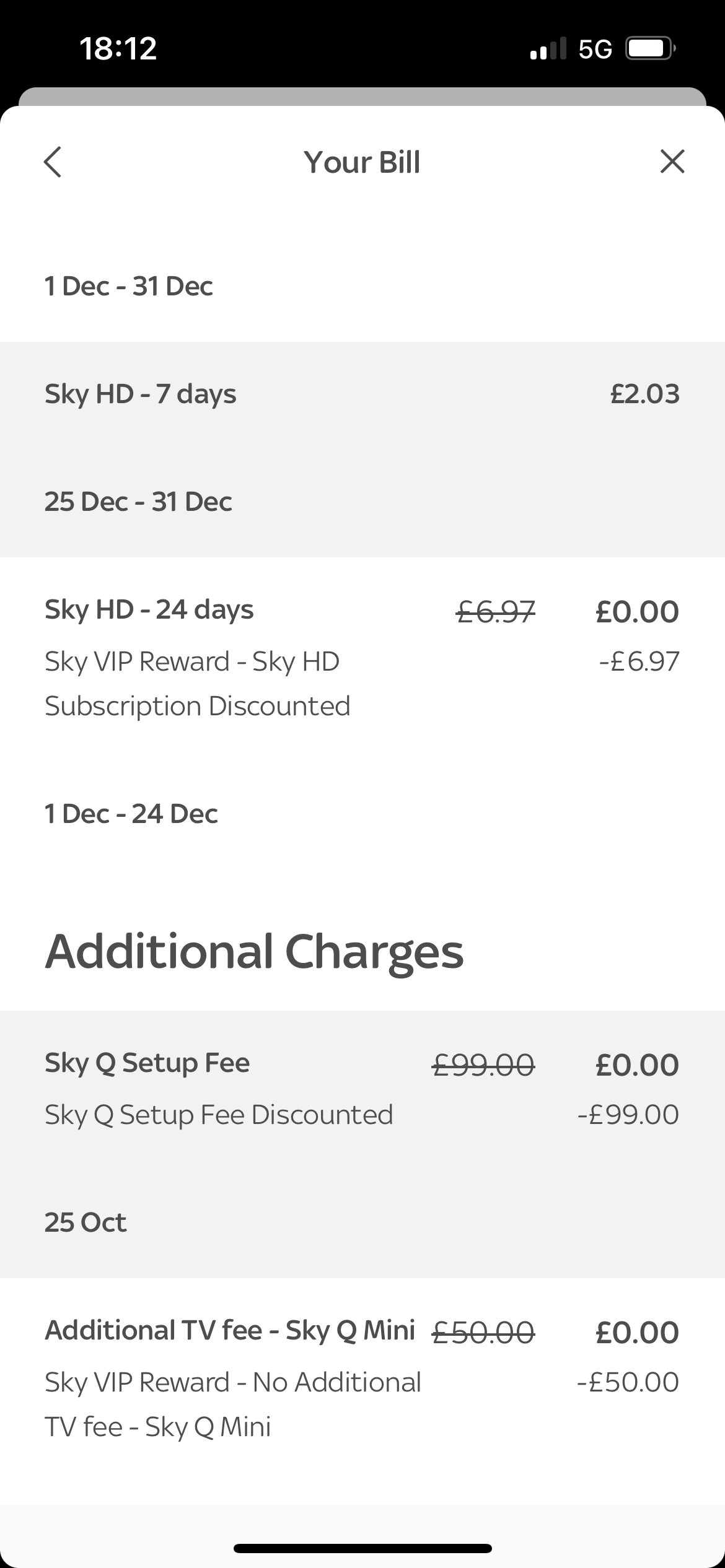Open the Sky HD - 24 days item
Viewport: 725px width, 1568px height.
tap(362, 712)
